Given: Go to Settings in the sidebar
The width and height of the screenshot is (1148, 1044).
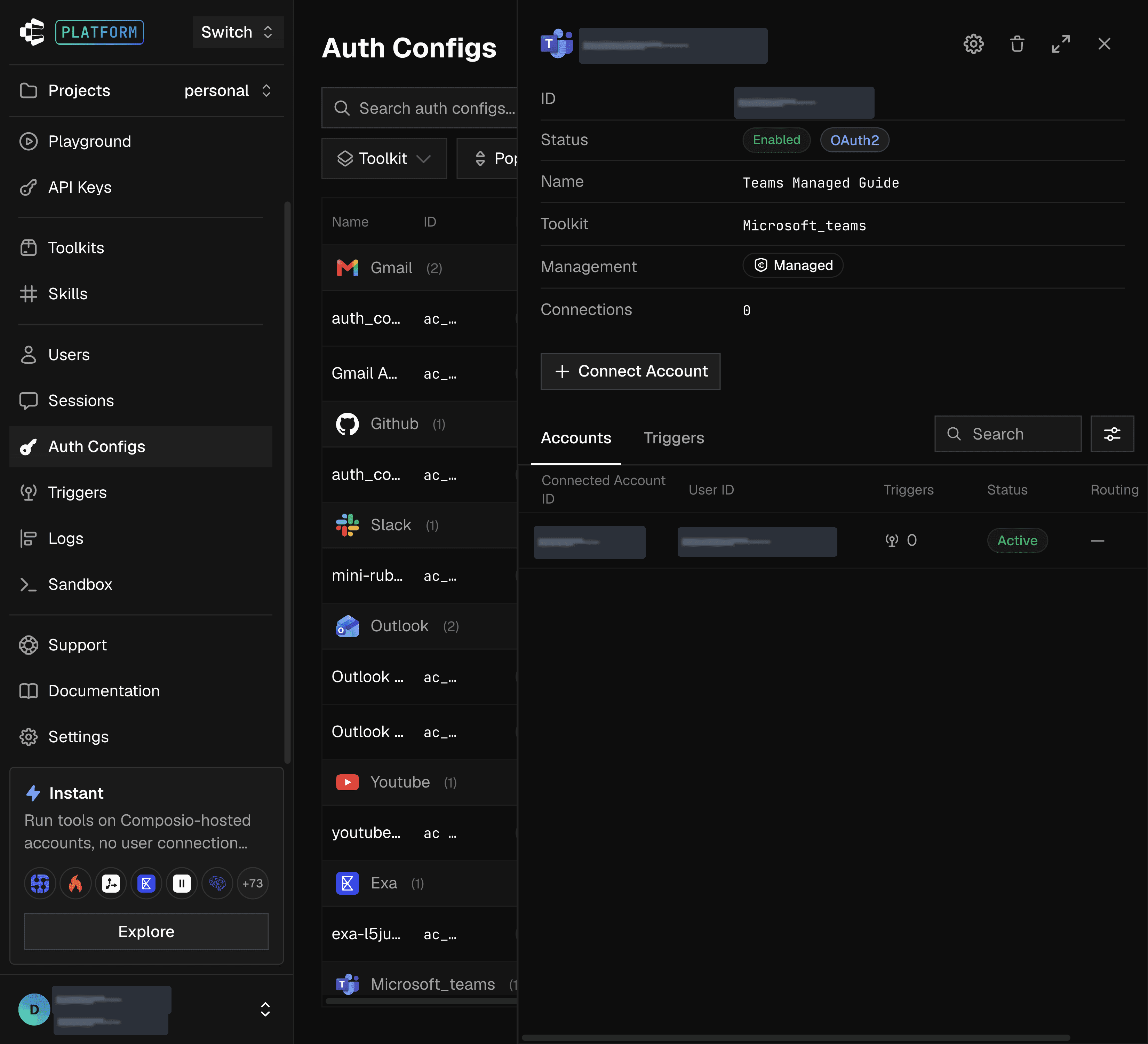Looking at the screenshot, I should 141,737.
